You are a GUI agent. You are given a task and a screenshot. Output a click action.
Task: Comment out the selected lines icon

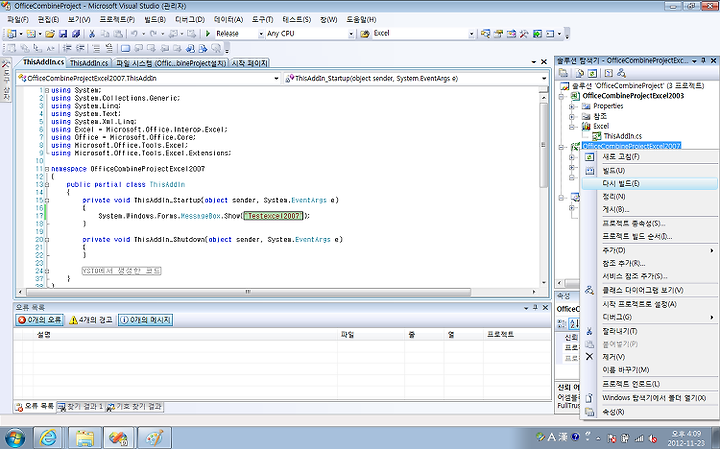click(96, 48)
